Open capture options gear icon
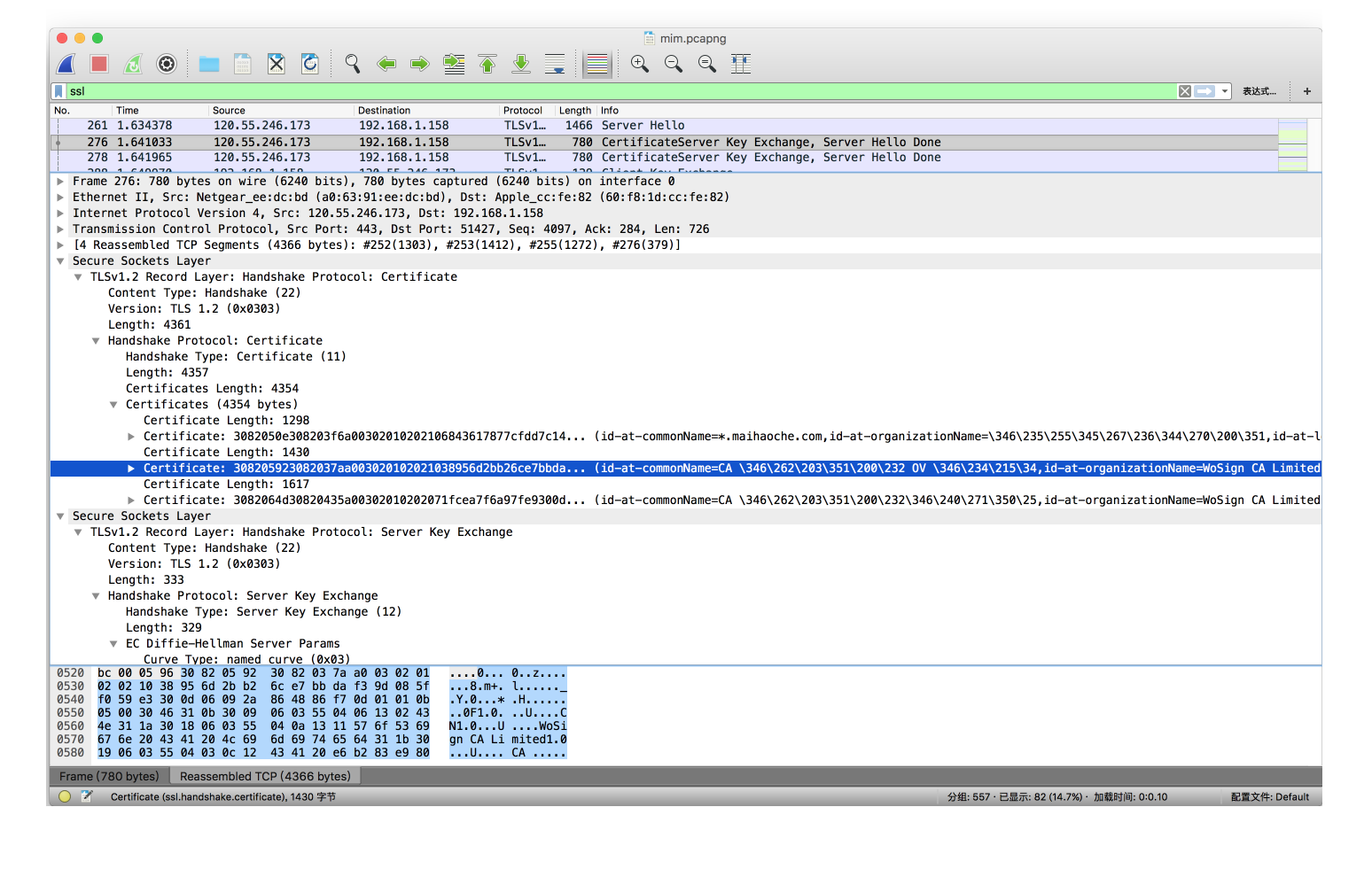Screen dimensions: 1372x877 [167, 64]
